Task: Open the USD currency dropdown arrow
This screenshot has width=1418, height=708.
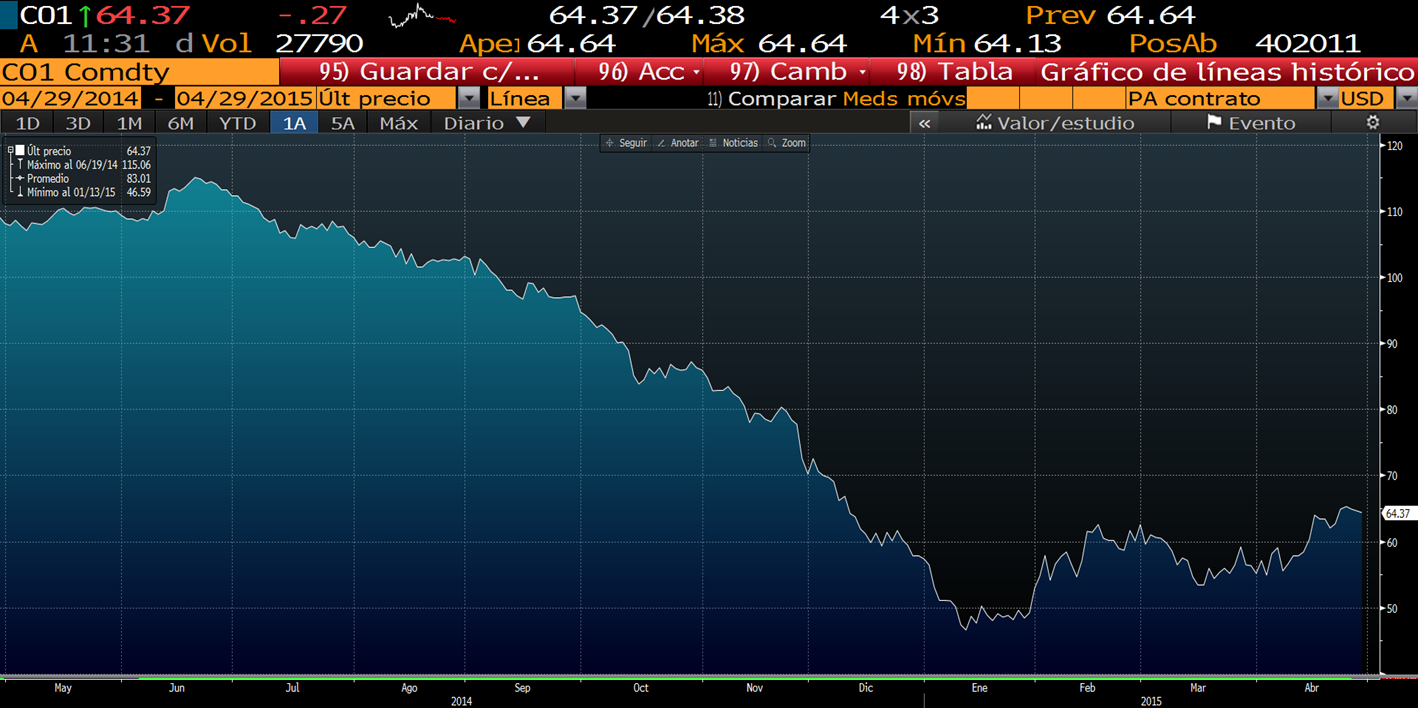Action: (x=1406, y=98)
